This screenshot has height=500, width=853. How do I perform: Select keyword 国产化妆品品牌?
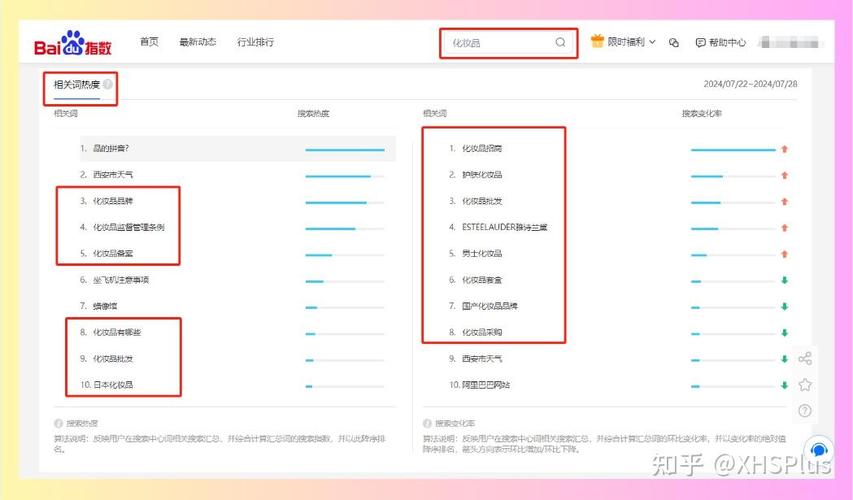[490, 306]
